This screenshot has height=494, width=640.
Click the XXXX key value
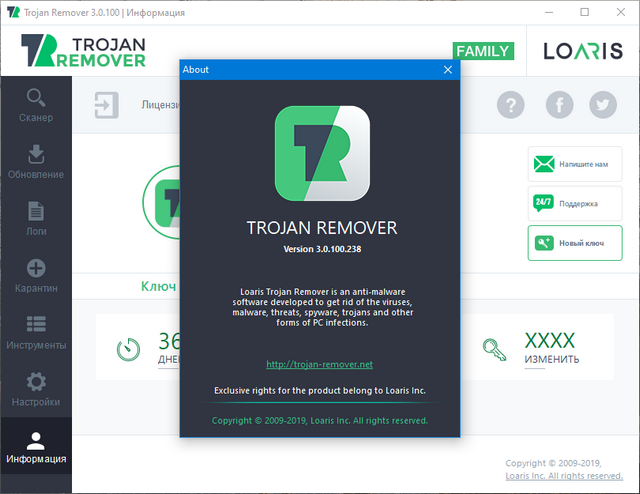pos(550,340)
